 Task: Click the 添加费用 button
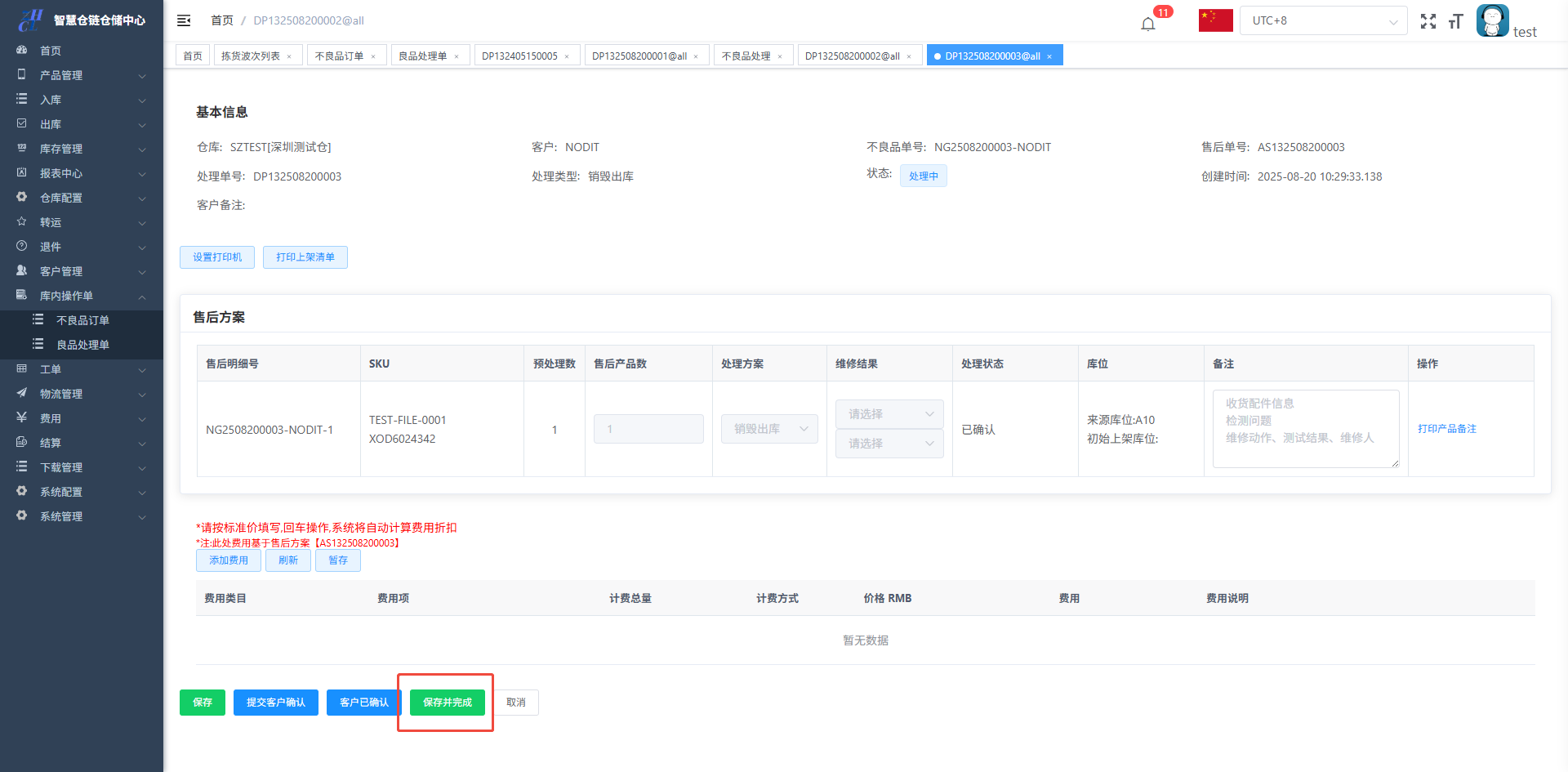point(228,560)
